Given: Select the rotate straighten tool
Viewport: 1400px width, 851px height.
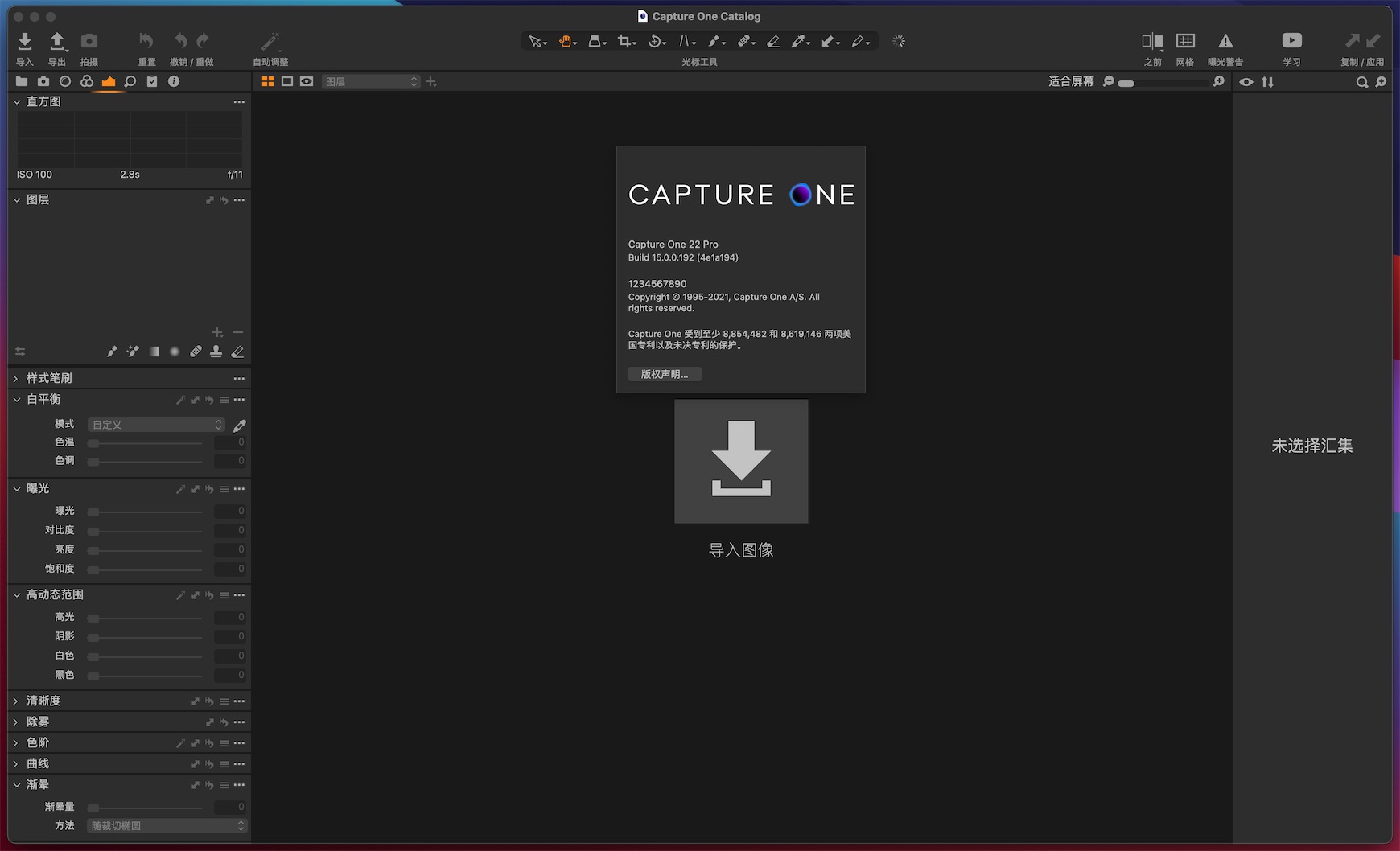Looking at the screenshot, I should pyautogui.click(x=656, y=41).
